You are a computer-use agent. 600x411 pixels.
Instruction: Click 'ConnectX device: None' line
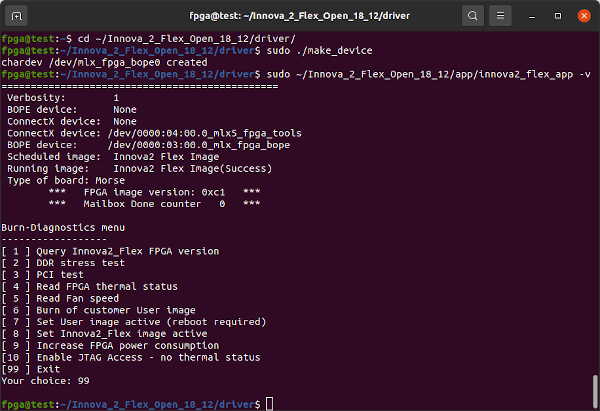click(72, 121)
